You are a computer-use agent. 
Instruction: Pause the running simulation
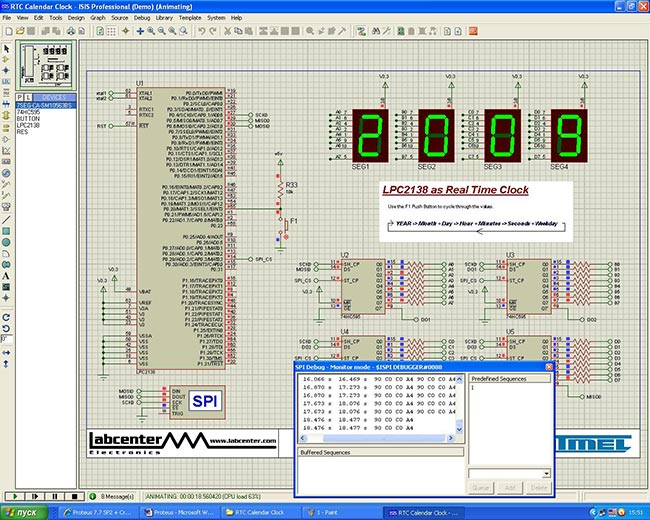coord(55,496)
